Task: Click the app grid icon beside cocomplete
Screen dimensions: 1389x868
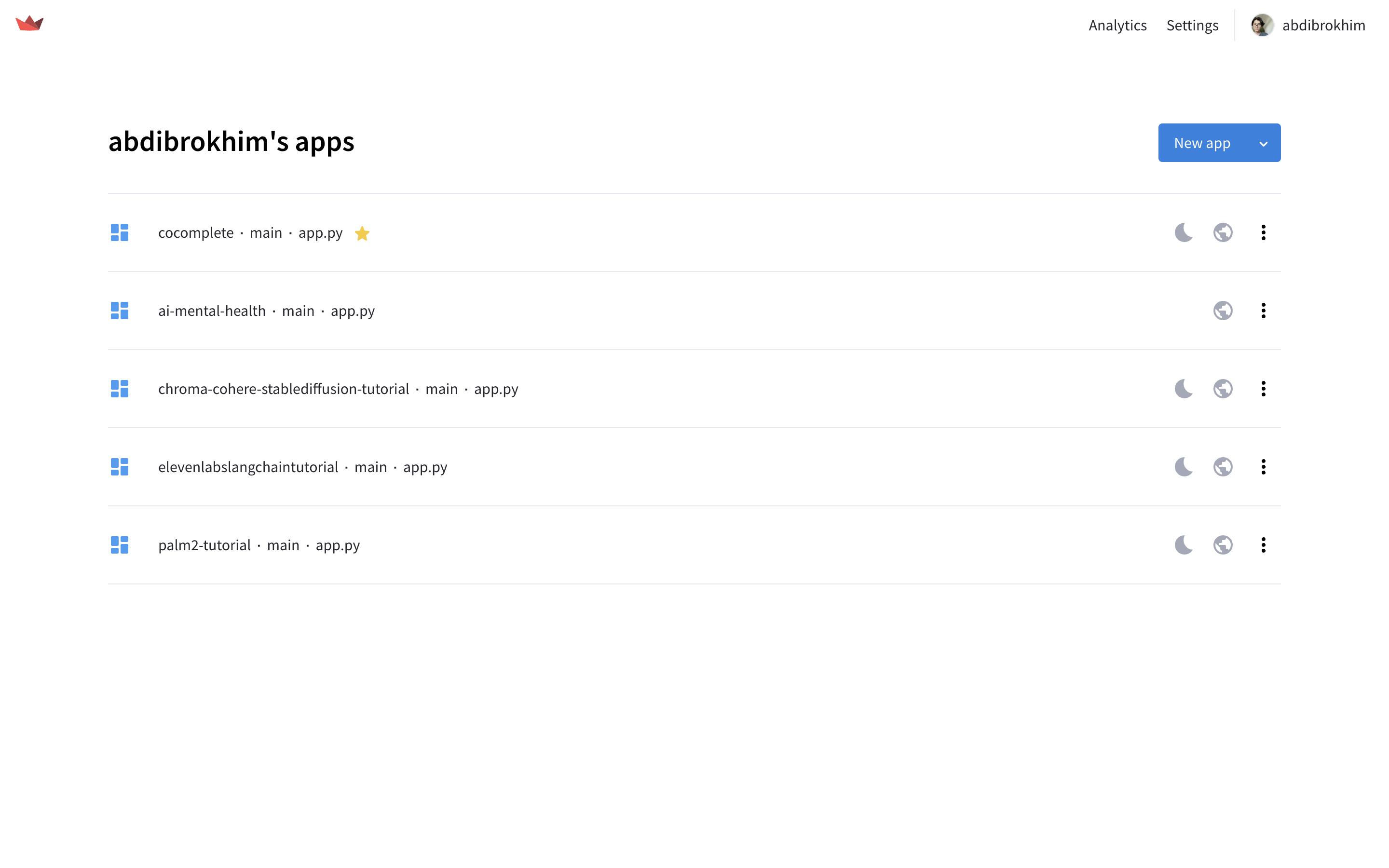Action: [120, 232]
